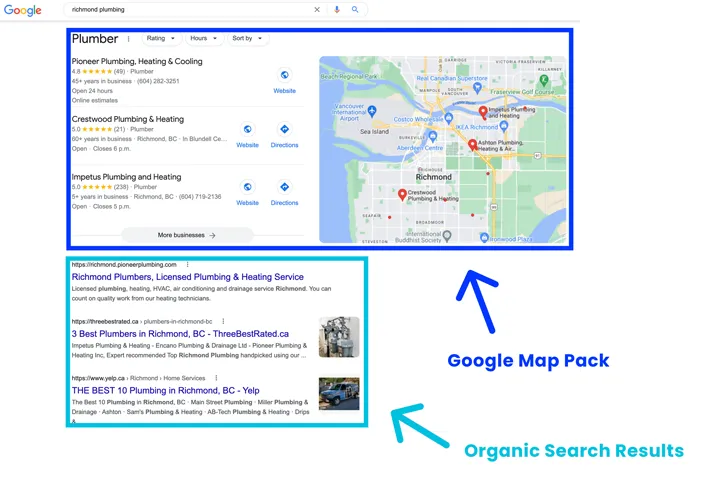Screen dimensions: 702x500
Task: Click Real Canadian Superstore map marker
Action: [x=477, y=88]
